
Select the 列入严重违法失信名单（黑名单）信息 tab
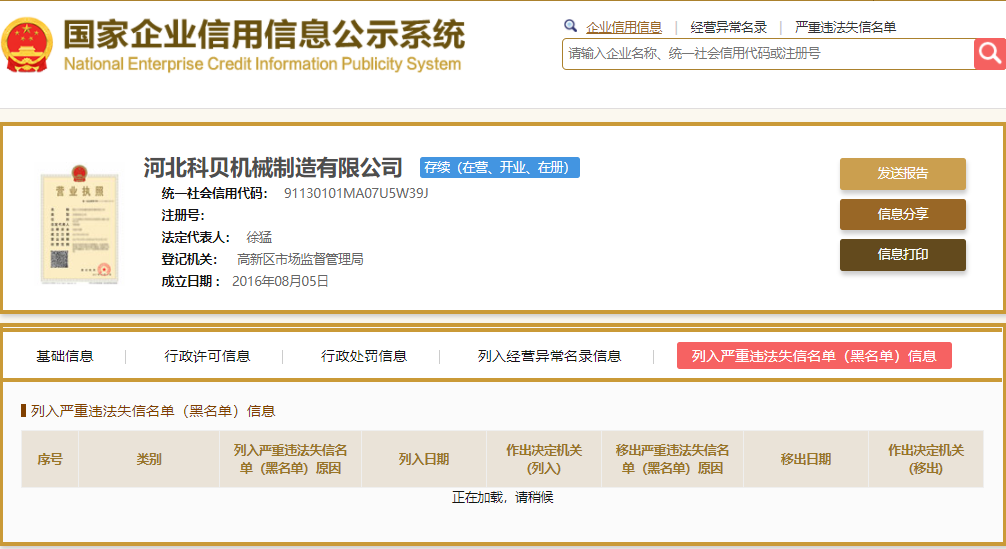(x=814, y=355)
